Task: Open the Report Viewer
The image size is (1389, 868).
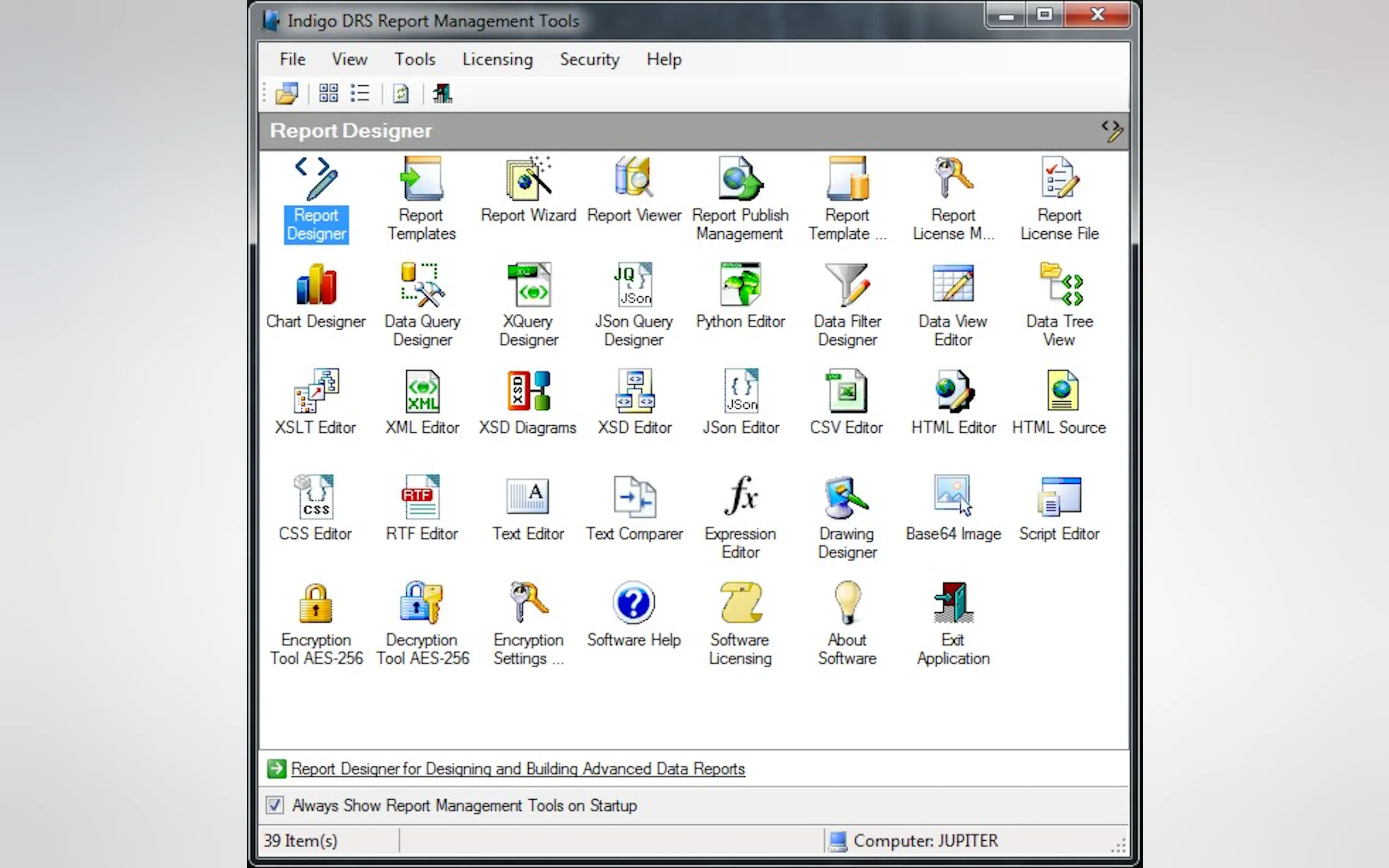Action: tap(634, 190)
